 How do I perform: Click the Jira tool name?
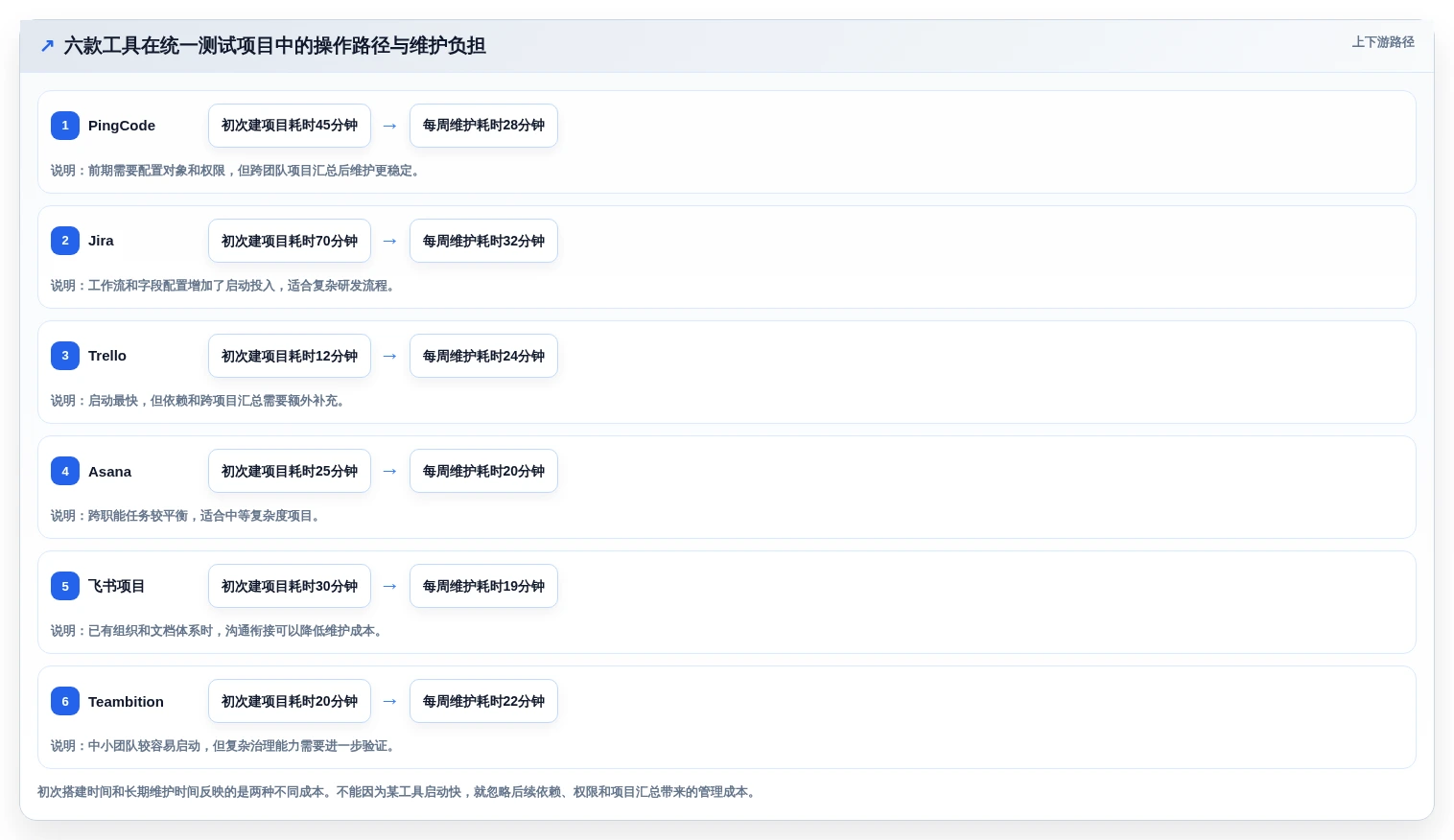tap(101, 241)
